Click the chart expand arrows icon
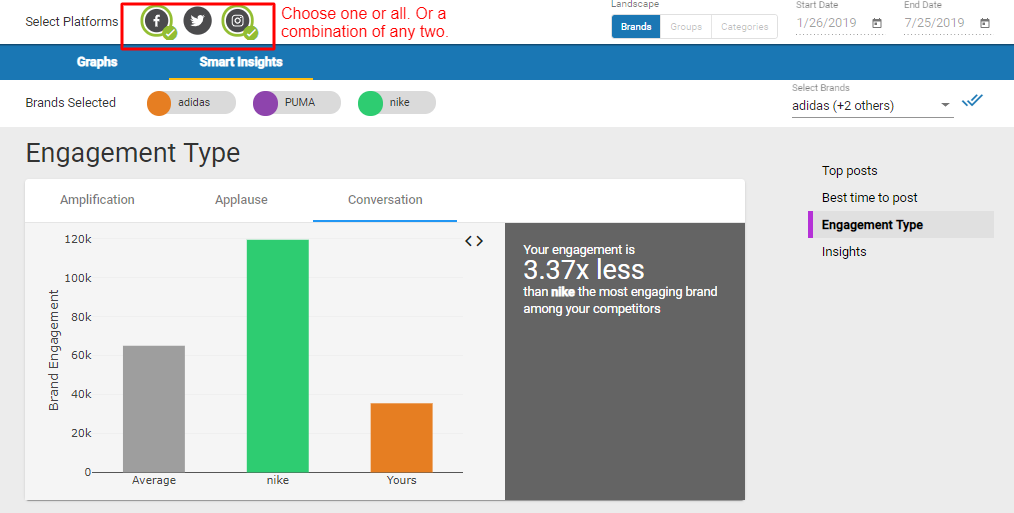 tap(474, 241)
